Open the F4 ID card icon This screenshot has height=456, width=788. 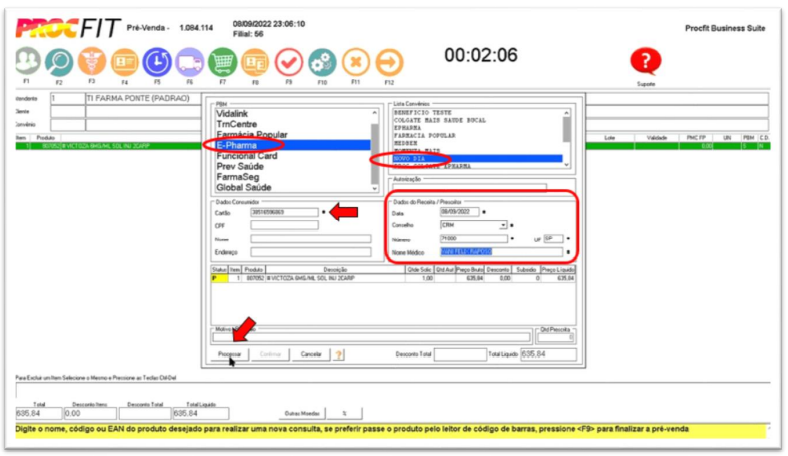pos(124,62)
